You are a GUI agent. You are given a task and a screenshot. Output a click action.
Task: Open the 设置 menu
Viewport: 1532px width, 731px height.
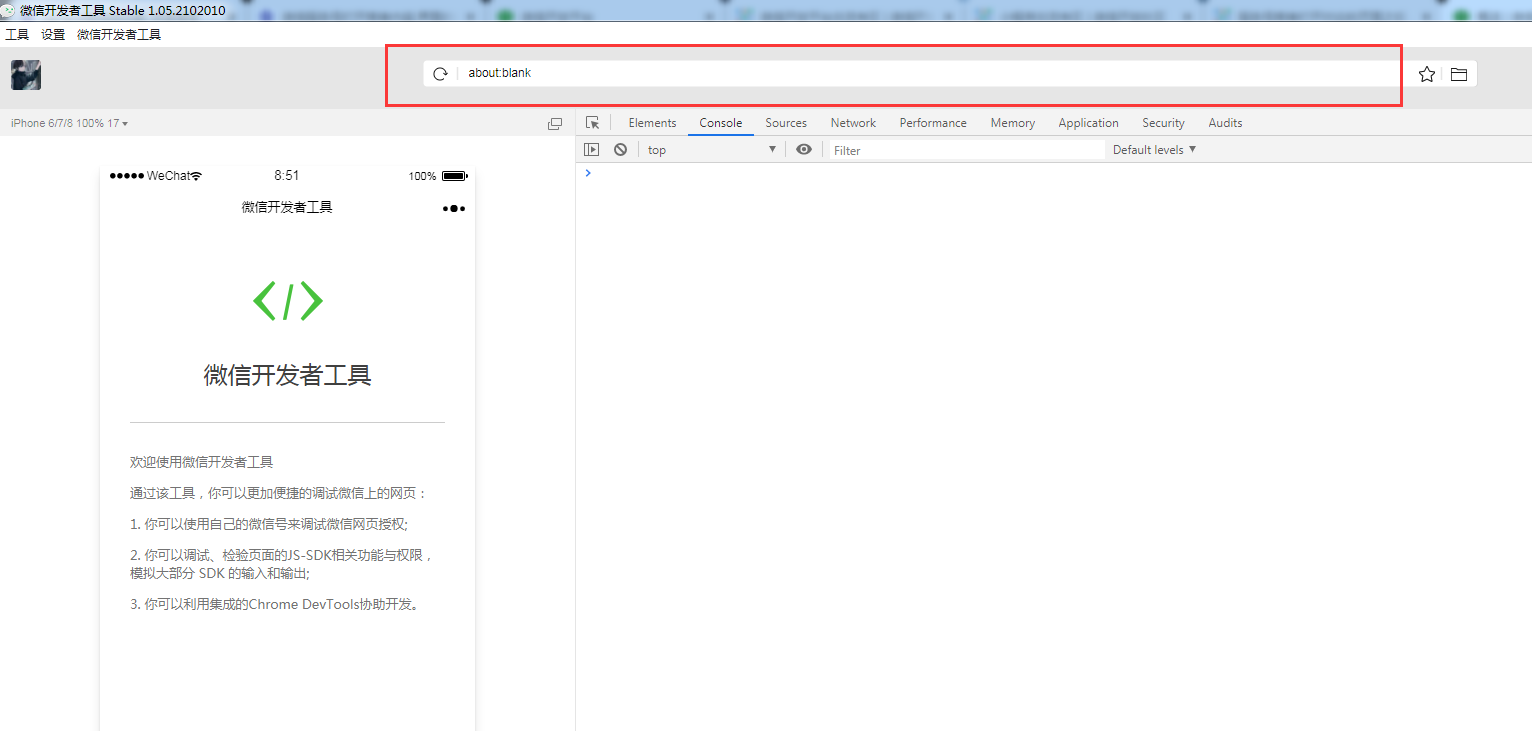tap(53, 34)
